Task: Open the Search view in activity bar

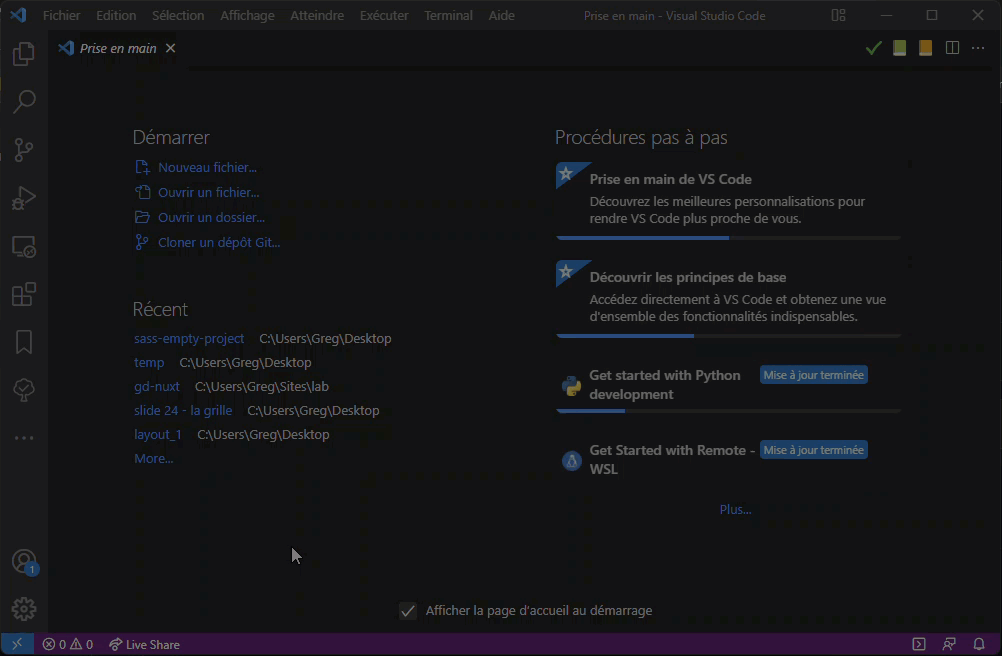Action: point(24,102)
